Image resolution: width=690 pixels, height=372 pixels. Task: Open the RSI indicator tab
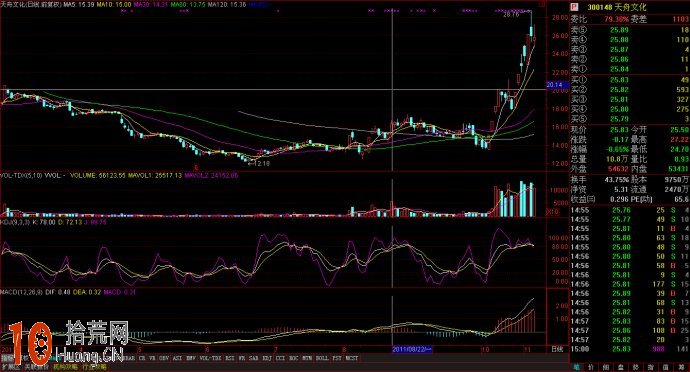tap(230, 358)
